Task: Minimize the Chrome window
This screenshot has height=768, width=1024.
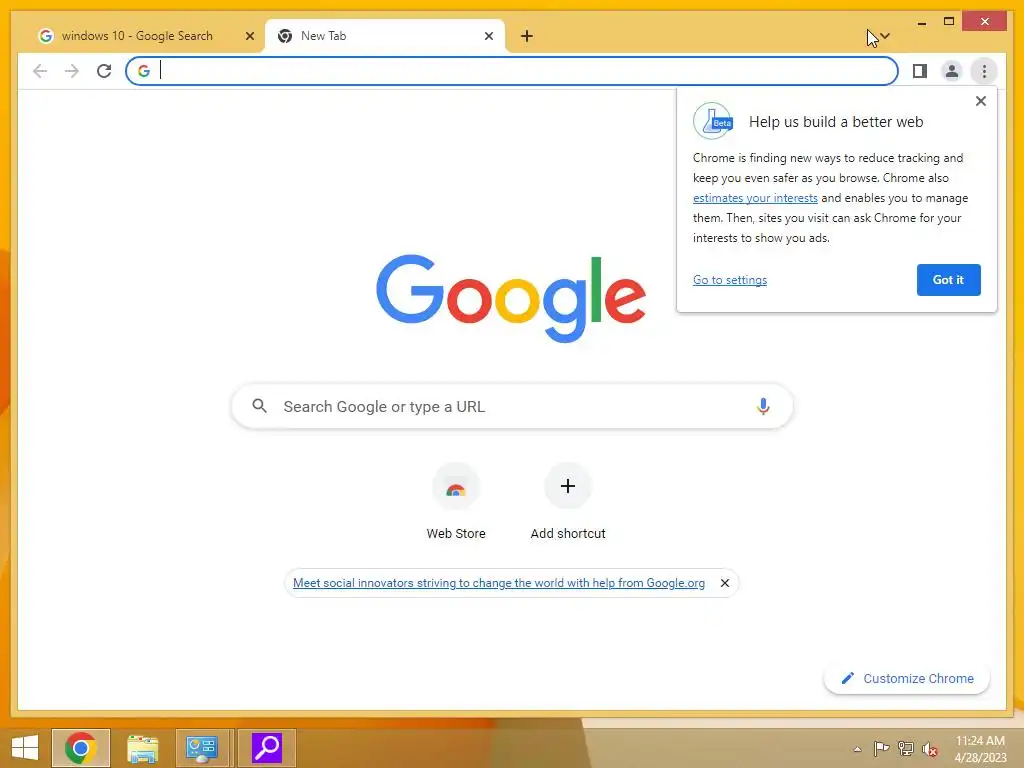Action: point(921,22)
